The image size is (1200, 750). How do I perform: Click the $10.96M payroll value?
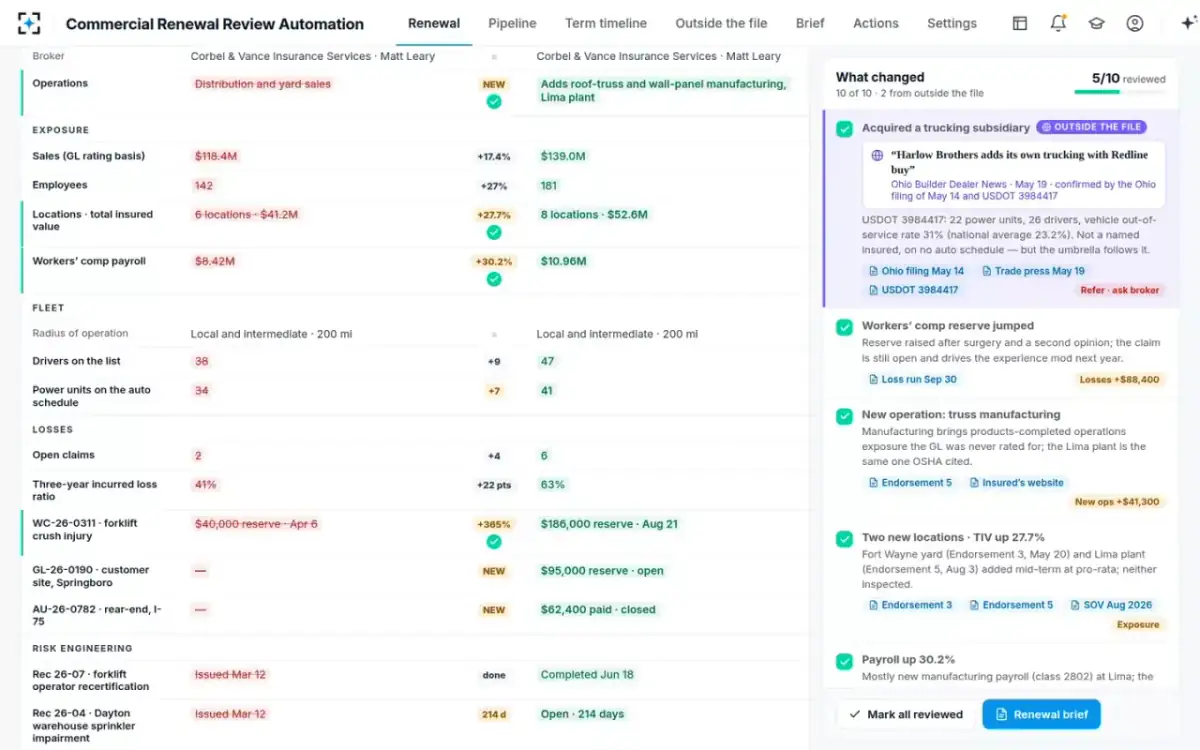(565, 261)
